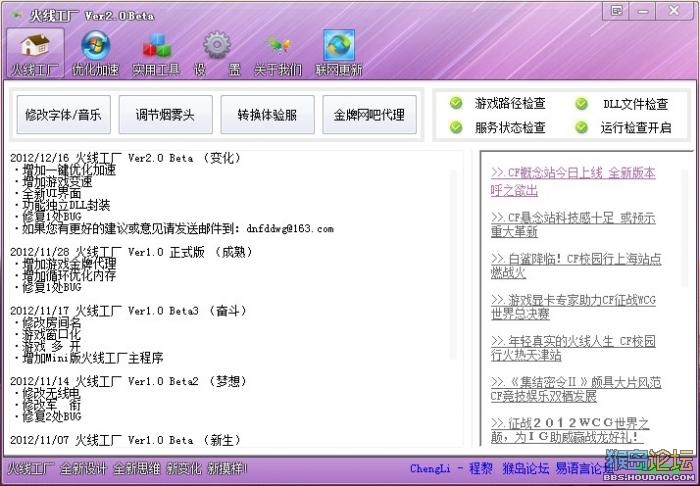The height and width of the screenshot is (486, 700).
Task: Click the Ver2.0 Beta (变化) changelog heading
Action: (x=125, y=158)
